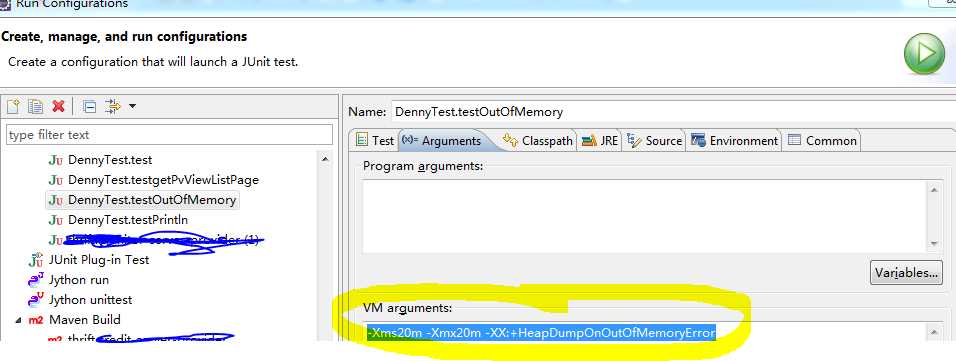
Task: Select the Maven Build label
Action: coord(85,320)
